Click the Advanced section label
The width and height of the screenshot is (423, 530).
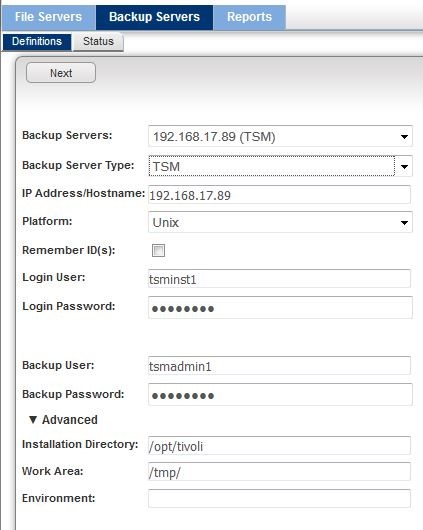click(70, 419)
